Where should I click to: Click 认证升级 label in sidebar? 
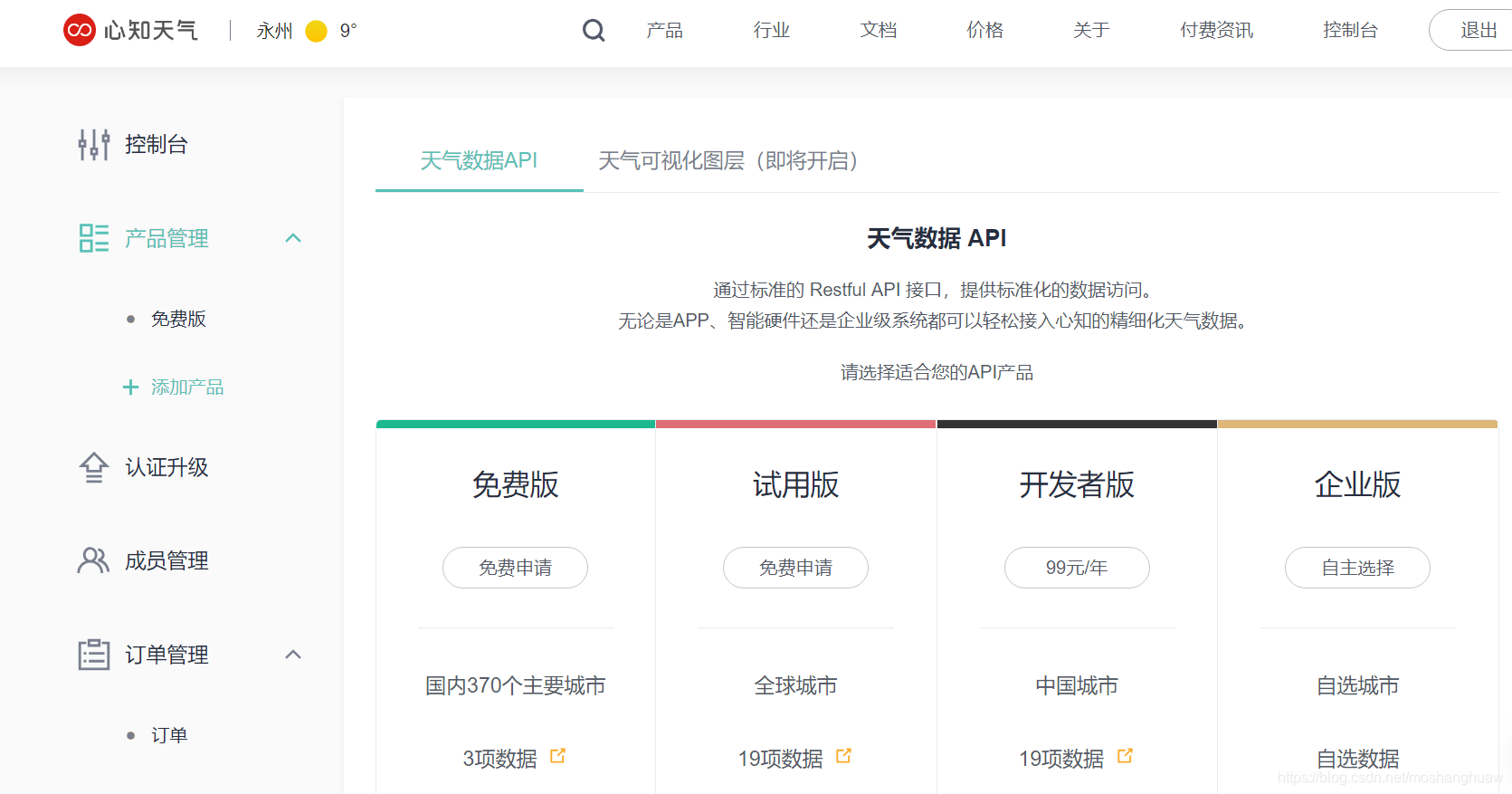166,467
